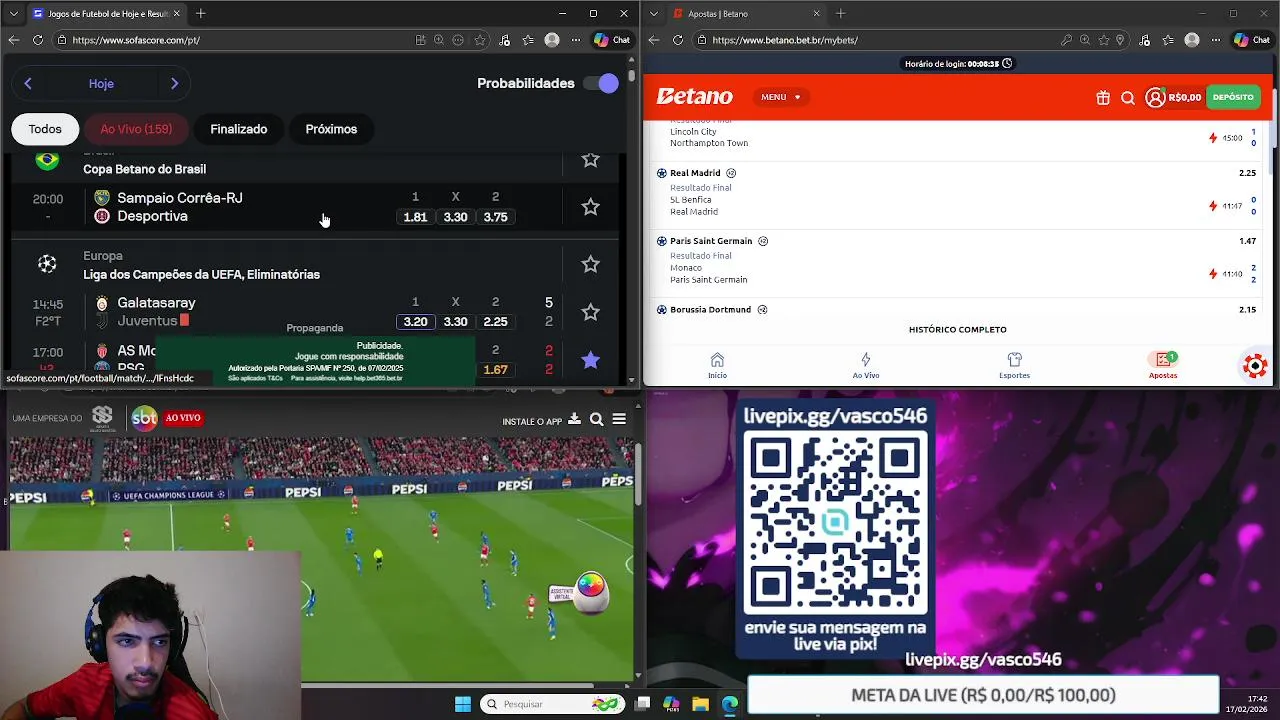Open the Betano MENU dropdown

pyautogui.click(x=780, y=97)
